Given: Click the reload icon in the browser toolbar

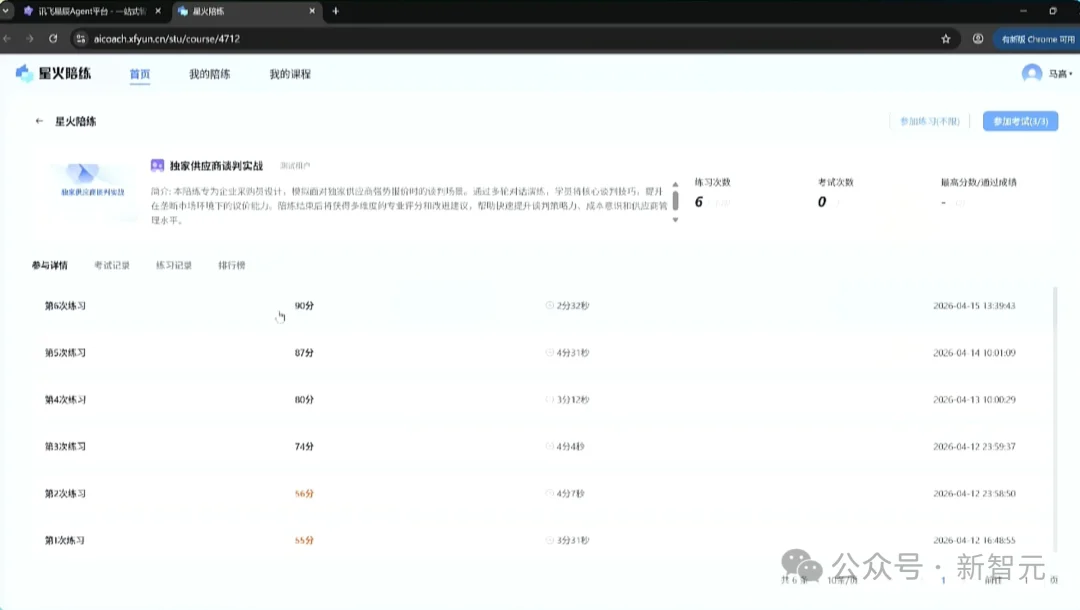Looking at the screenshot, I should 52,37.
